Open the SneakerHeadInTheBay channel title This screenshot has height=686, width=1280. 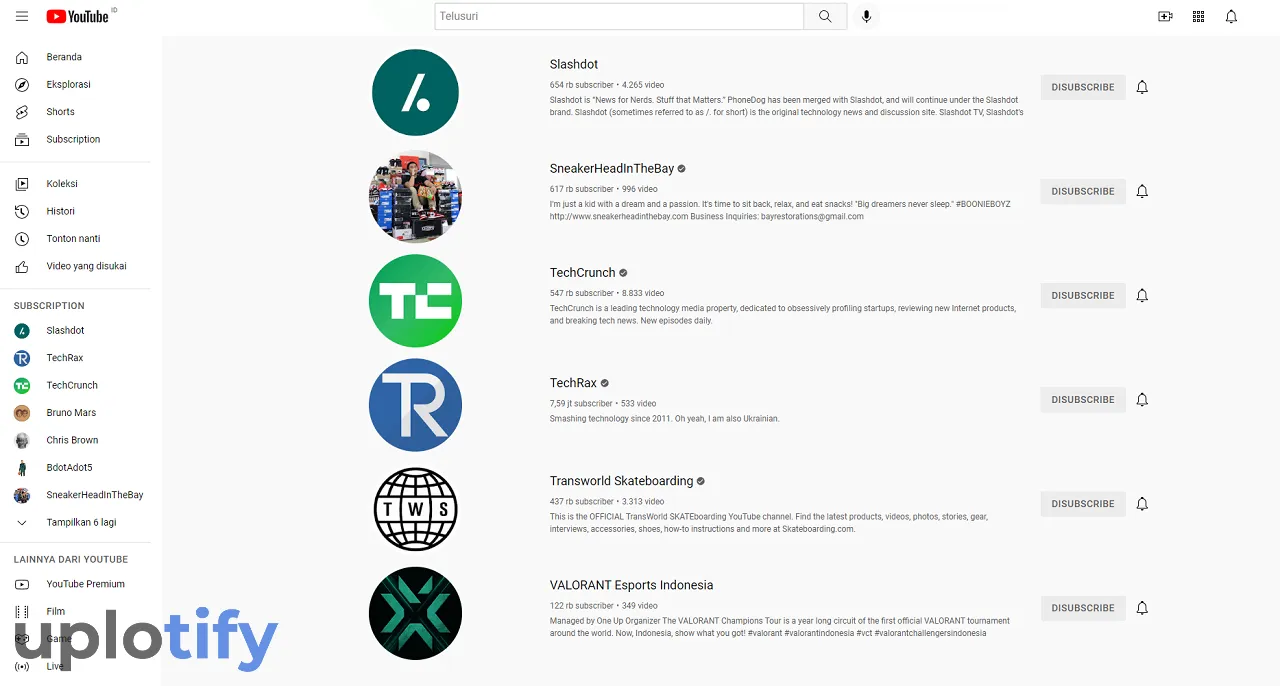point(611,169)
